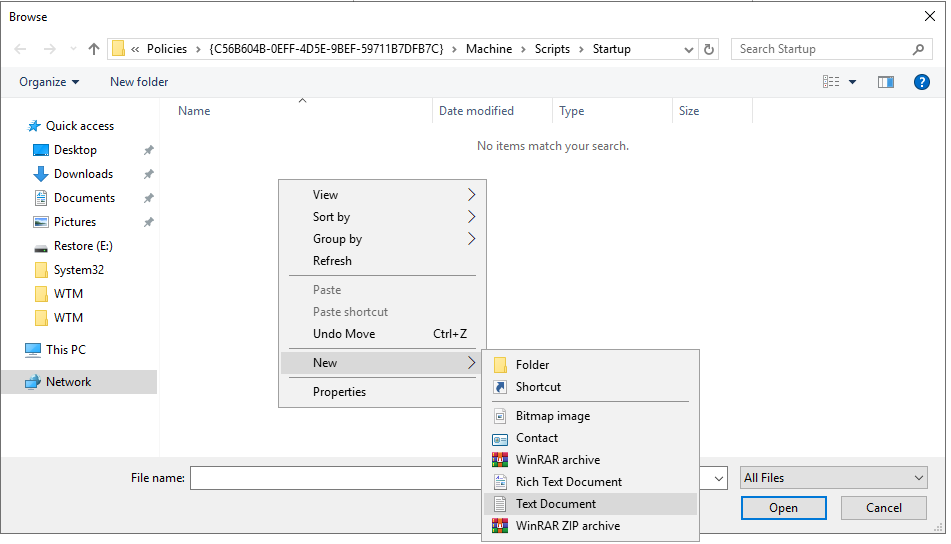Go forward with the forward arrow
Image resolution: width=951 pixels, height=544 pixels.
[50, 49]
